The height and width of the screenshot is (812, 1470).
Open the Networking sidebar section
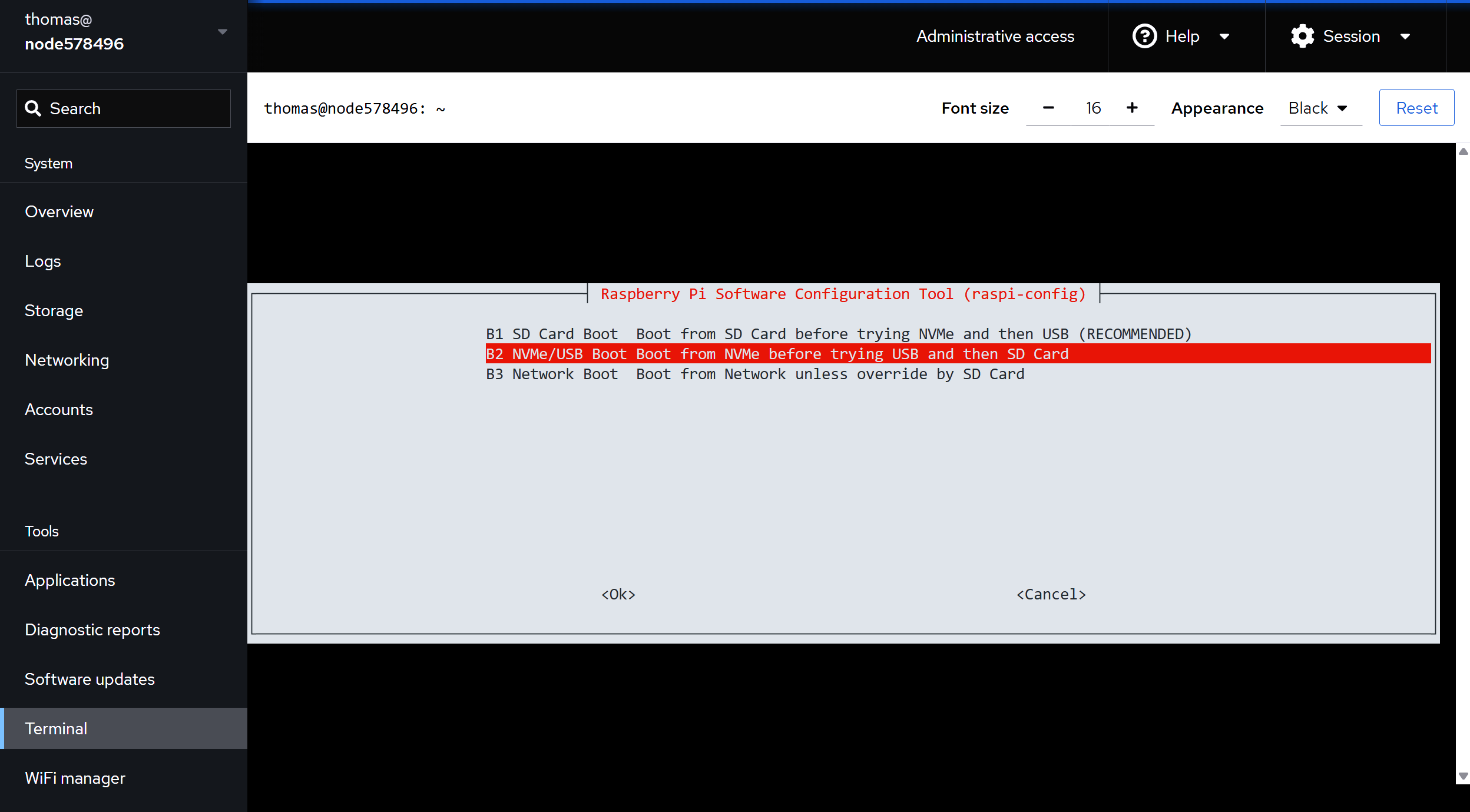[x=67, y=360]
